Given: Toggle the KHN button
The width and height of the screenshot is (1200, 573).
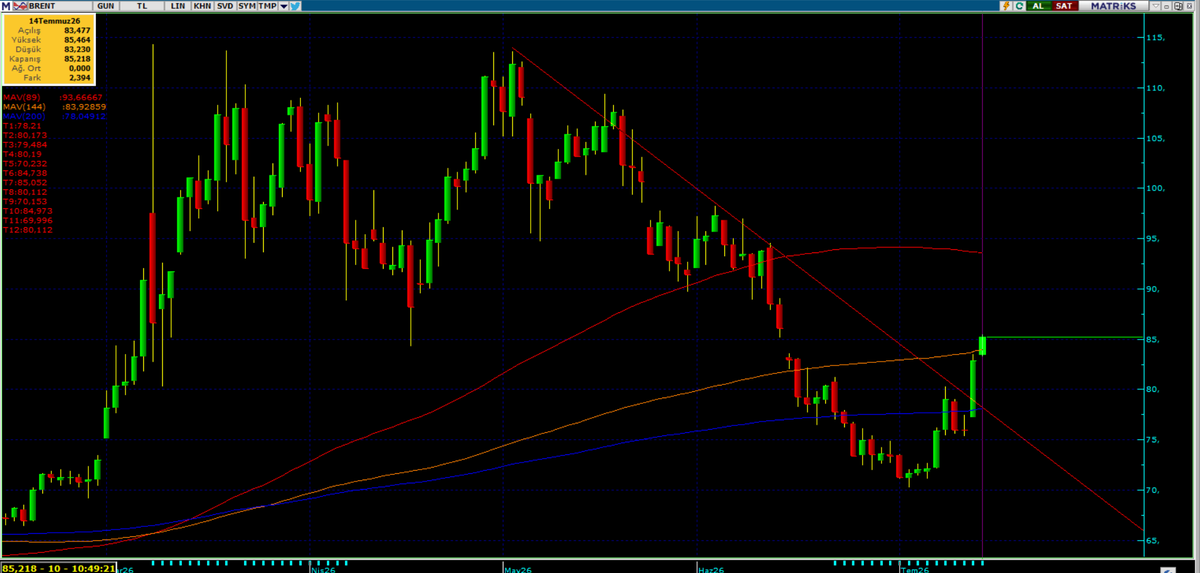Looking at the screenshot, I should coord(202,6).
